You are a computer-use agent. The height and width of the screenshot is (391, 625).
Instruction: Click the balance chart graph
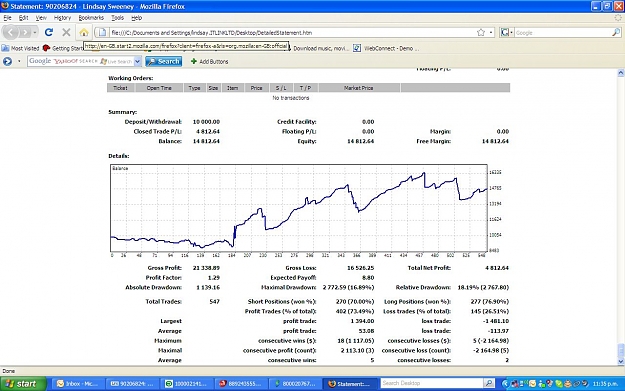click(299, 208)
